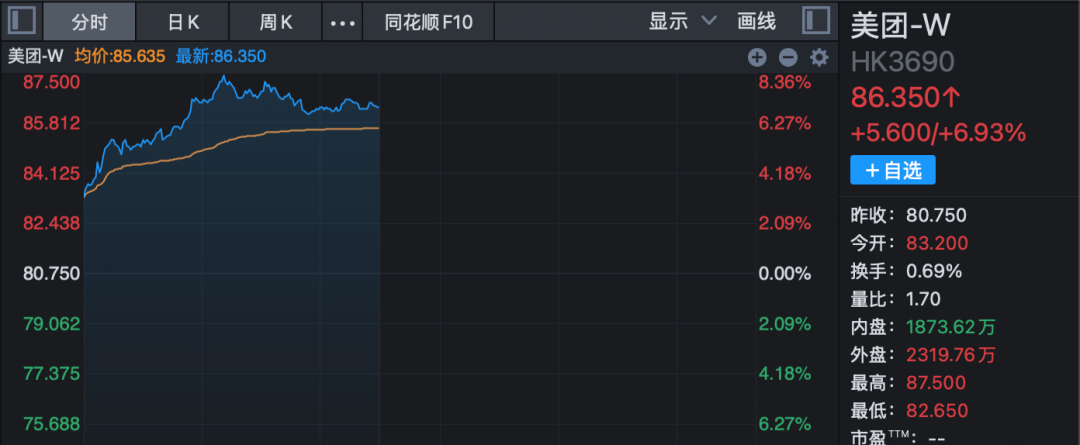Switch to 分时 tab
Image resolution: width=1080 pixels, height=445 pixels.
(x=89, y=22)
